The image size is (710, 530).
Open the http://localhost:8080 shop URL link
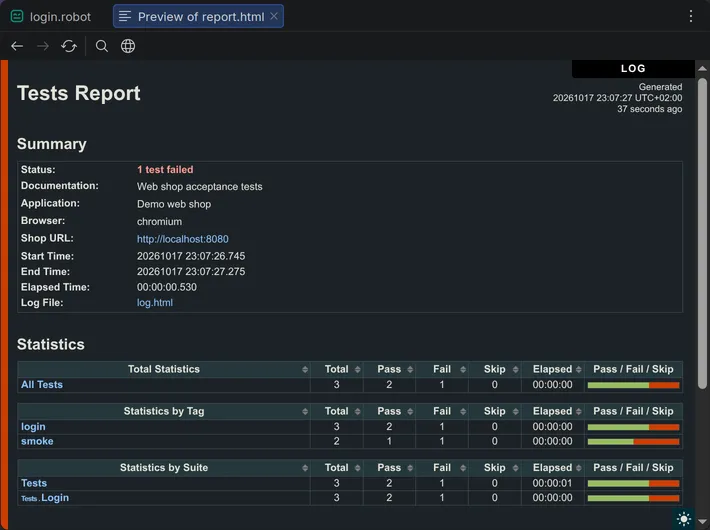[x=182, y=239]
